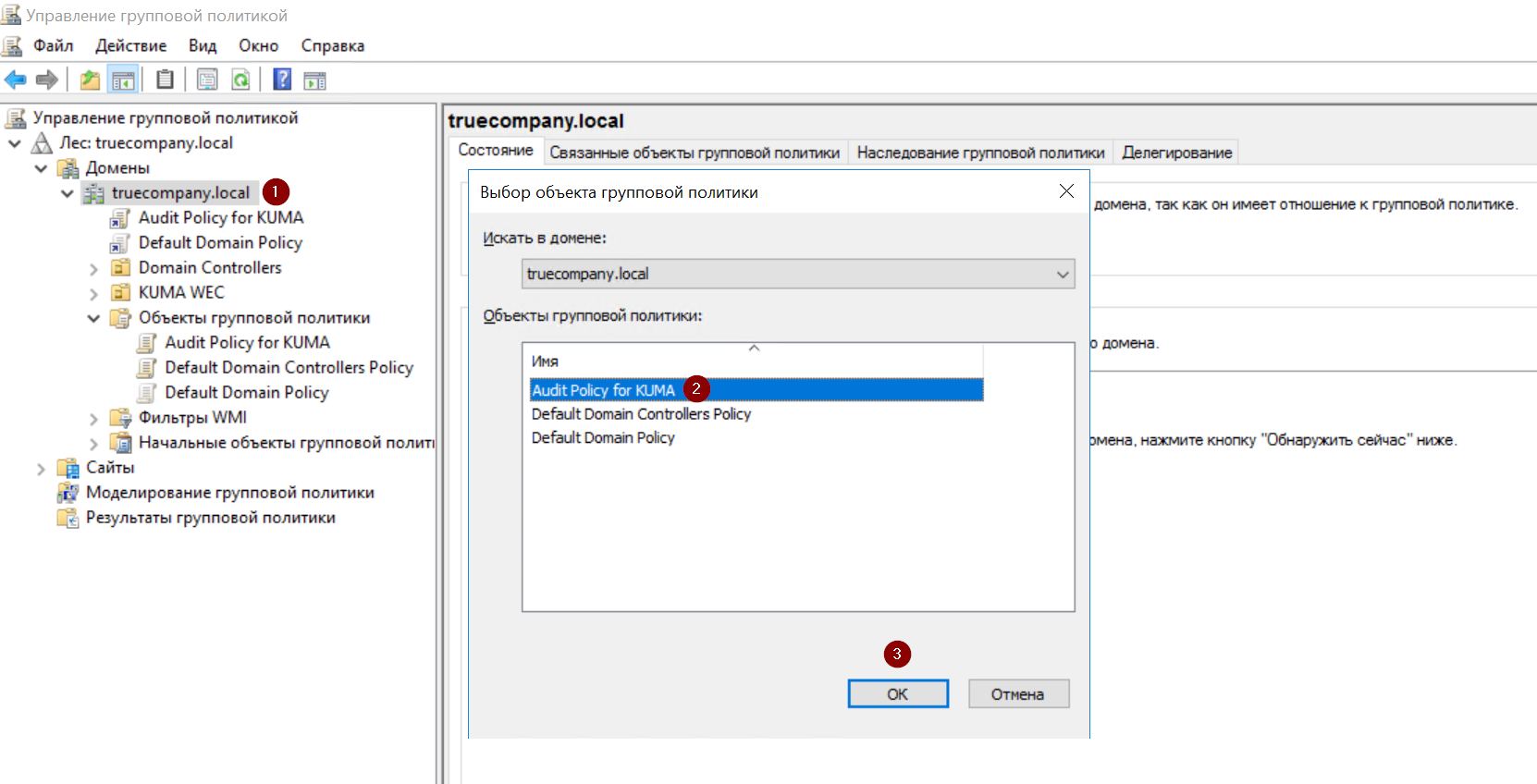The image size is (1537, 784).
Task: Click the Отмена button
Action: [x=1017, y=694]
